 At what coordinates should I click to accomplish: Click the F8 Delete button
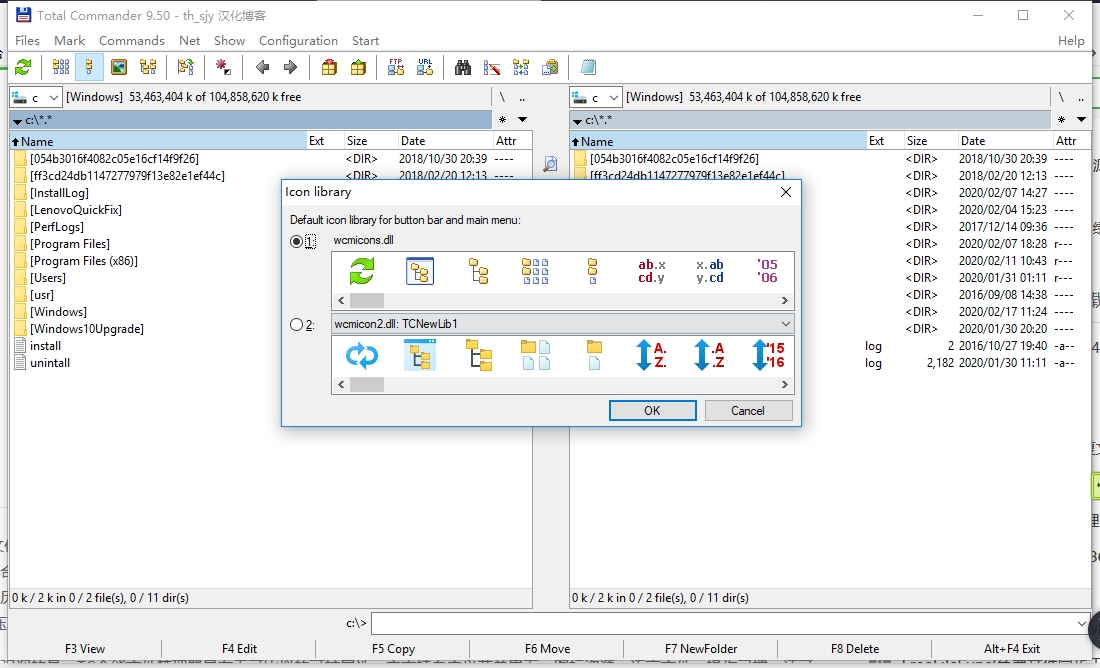pos(855,648)
